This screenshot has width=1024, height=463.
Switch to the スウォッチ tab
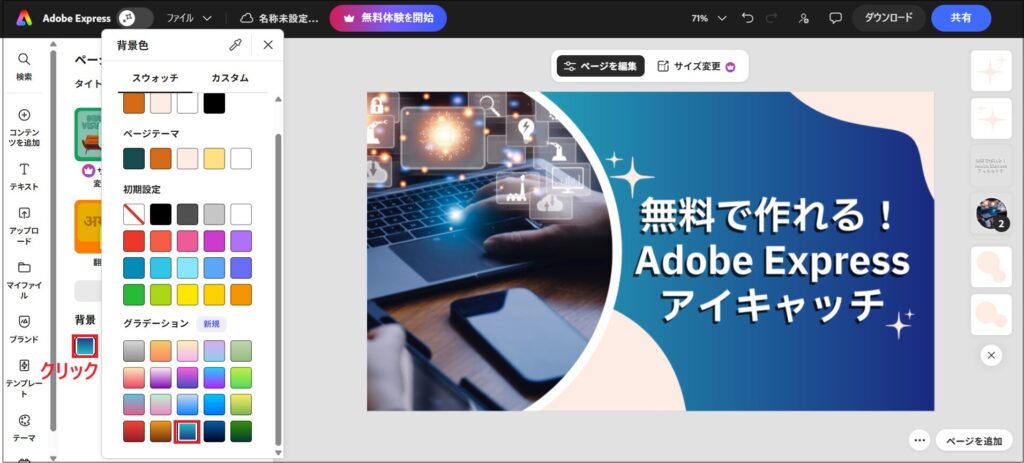pos(155,78)
